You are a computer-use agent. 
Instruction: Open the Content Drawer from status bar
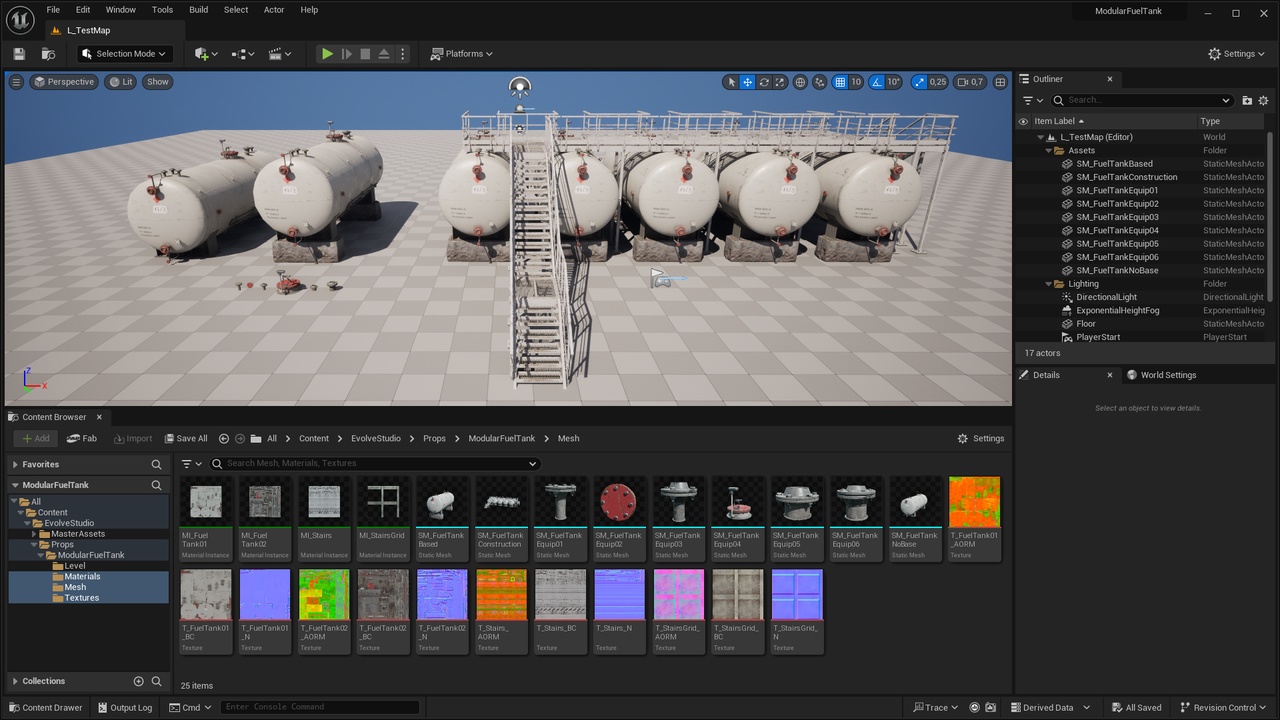coord(45,708)
